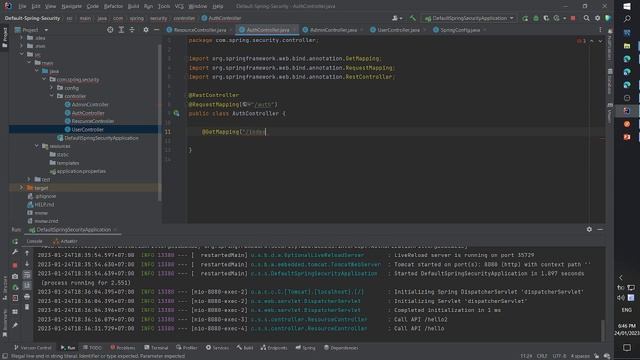Viewport: 640px width, 360px height.
Task: Collapse the main folder
Action: pyautogui.click(x=29, y=62)
